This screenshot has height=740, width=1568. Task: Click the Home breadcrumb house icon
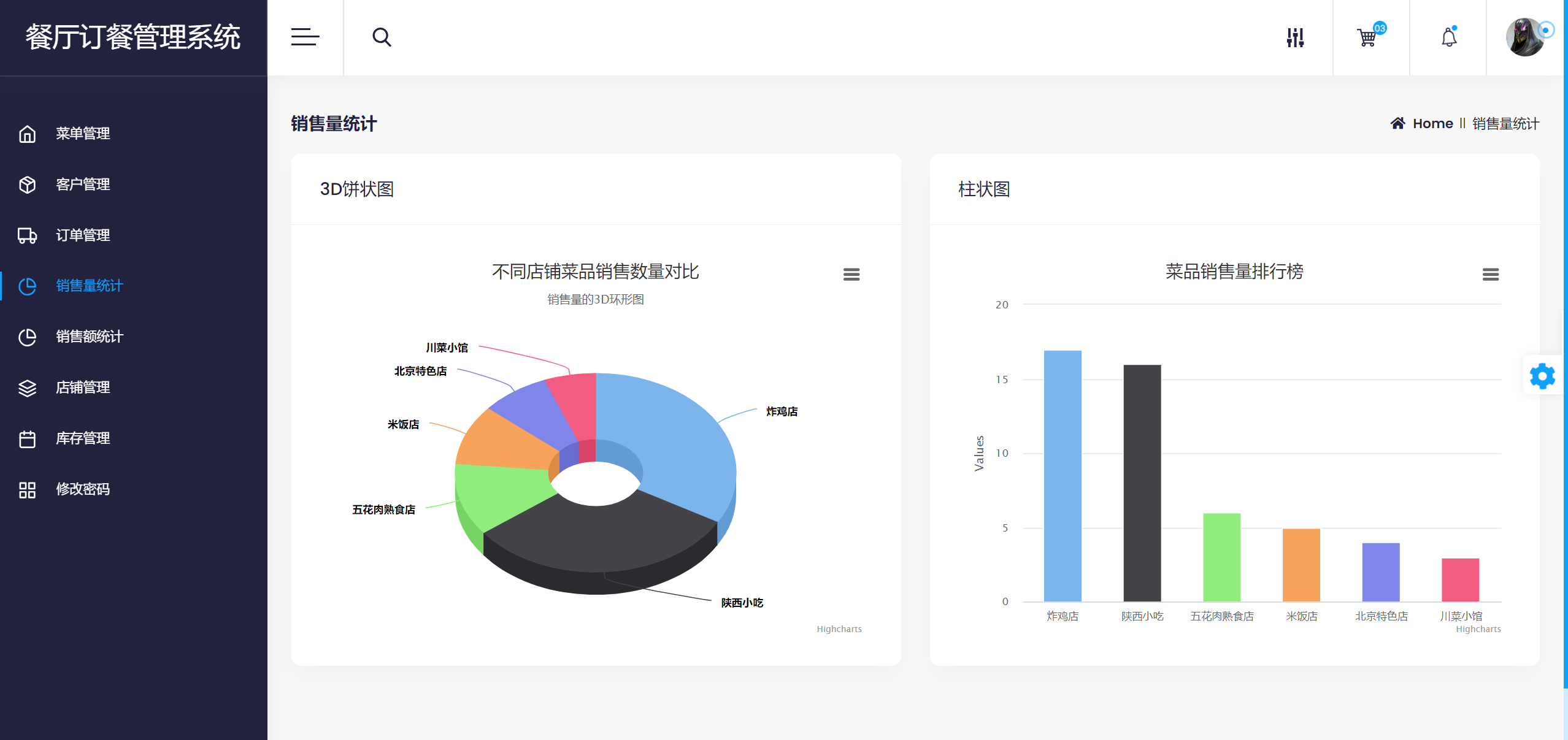(x=1399, y=123)
